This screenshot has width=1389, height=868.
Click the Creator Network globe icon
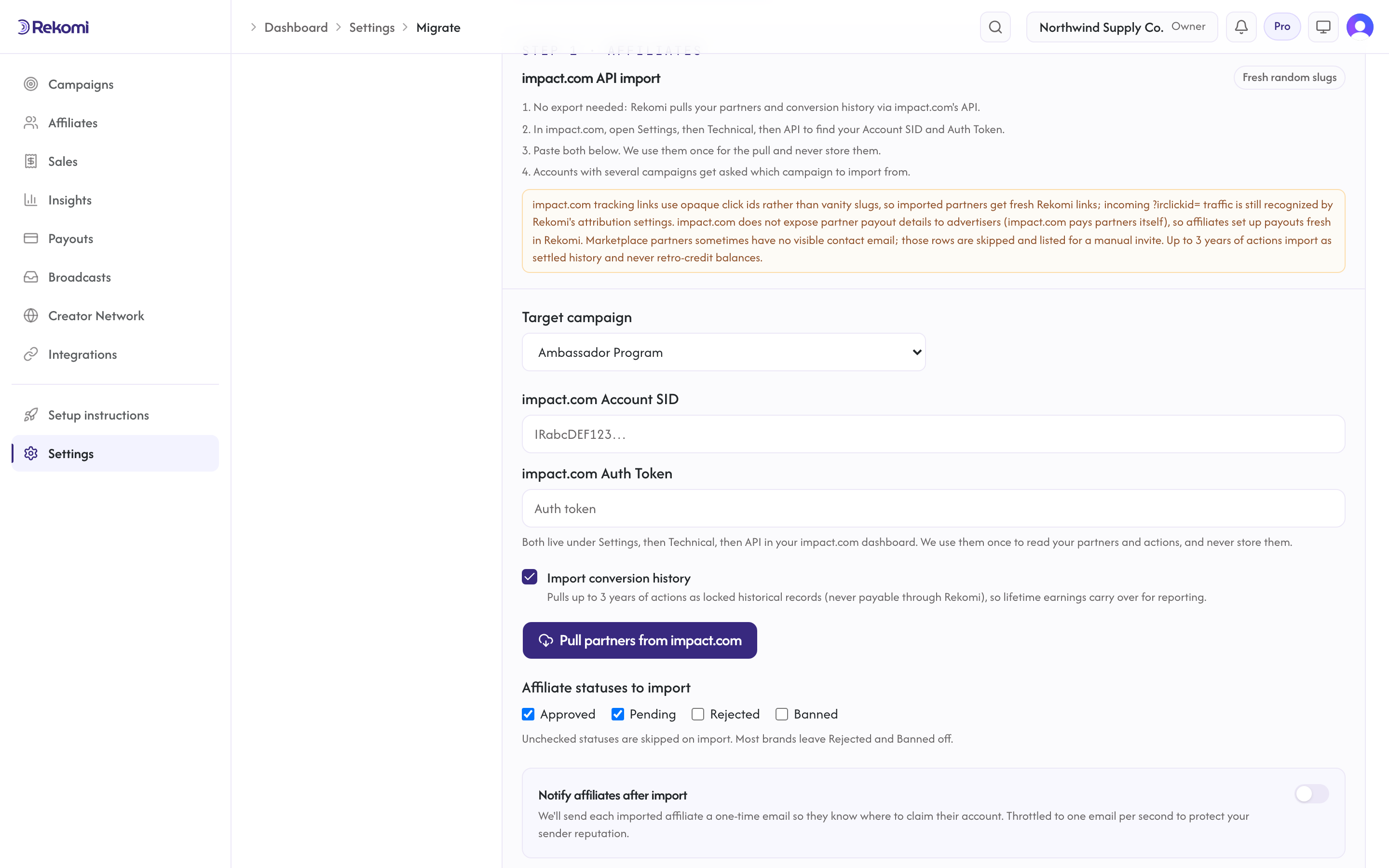tap(31, 315)
